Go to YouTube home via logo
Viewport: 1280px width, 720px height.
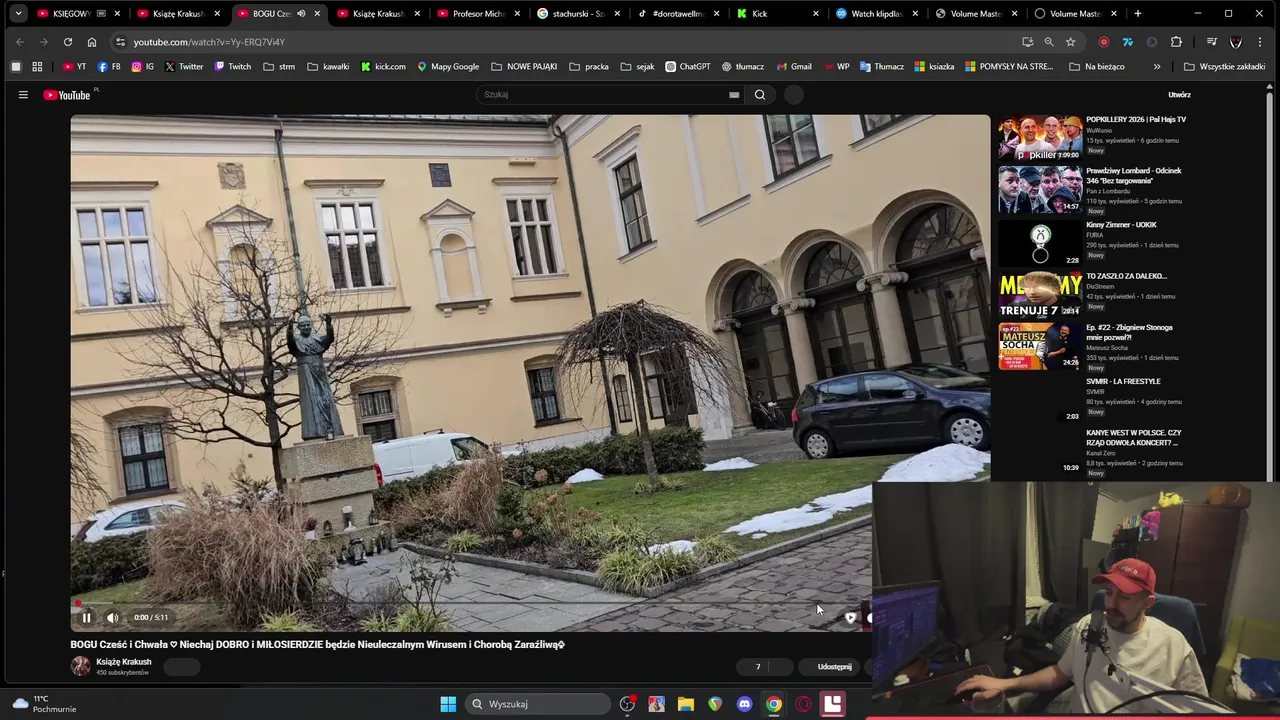click(x=66, y=95)
